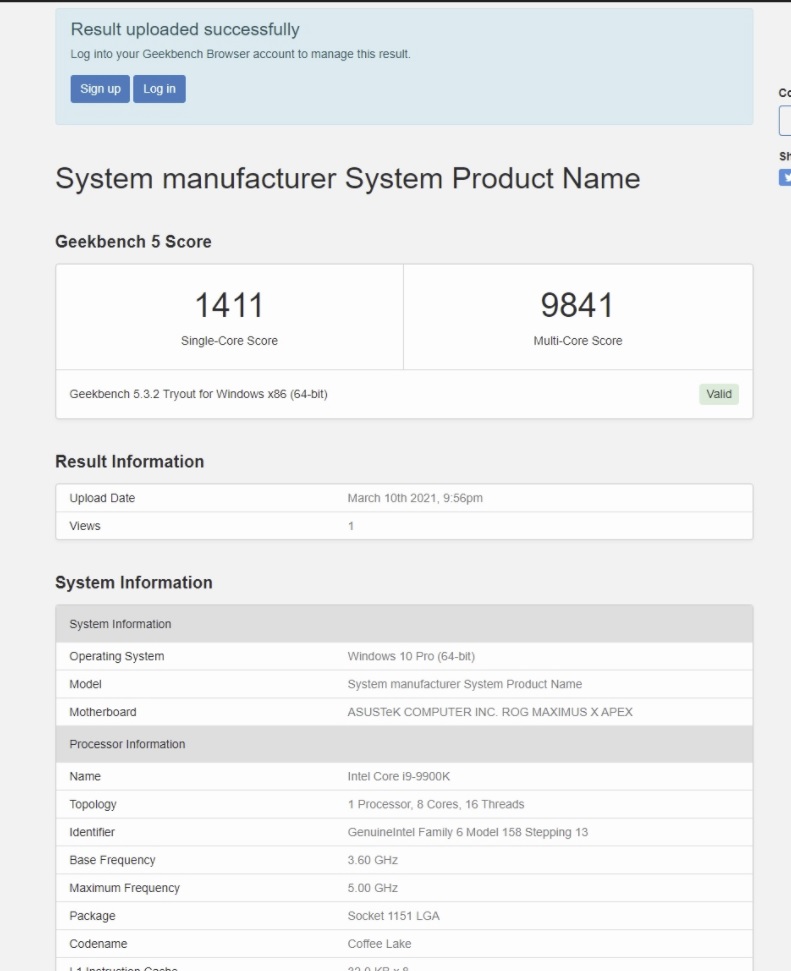Click the Sign up button
791x971 pixels.
click(x=100, y=89)
